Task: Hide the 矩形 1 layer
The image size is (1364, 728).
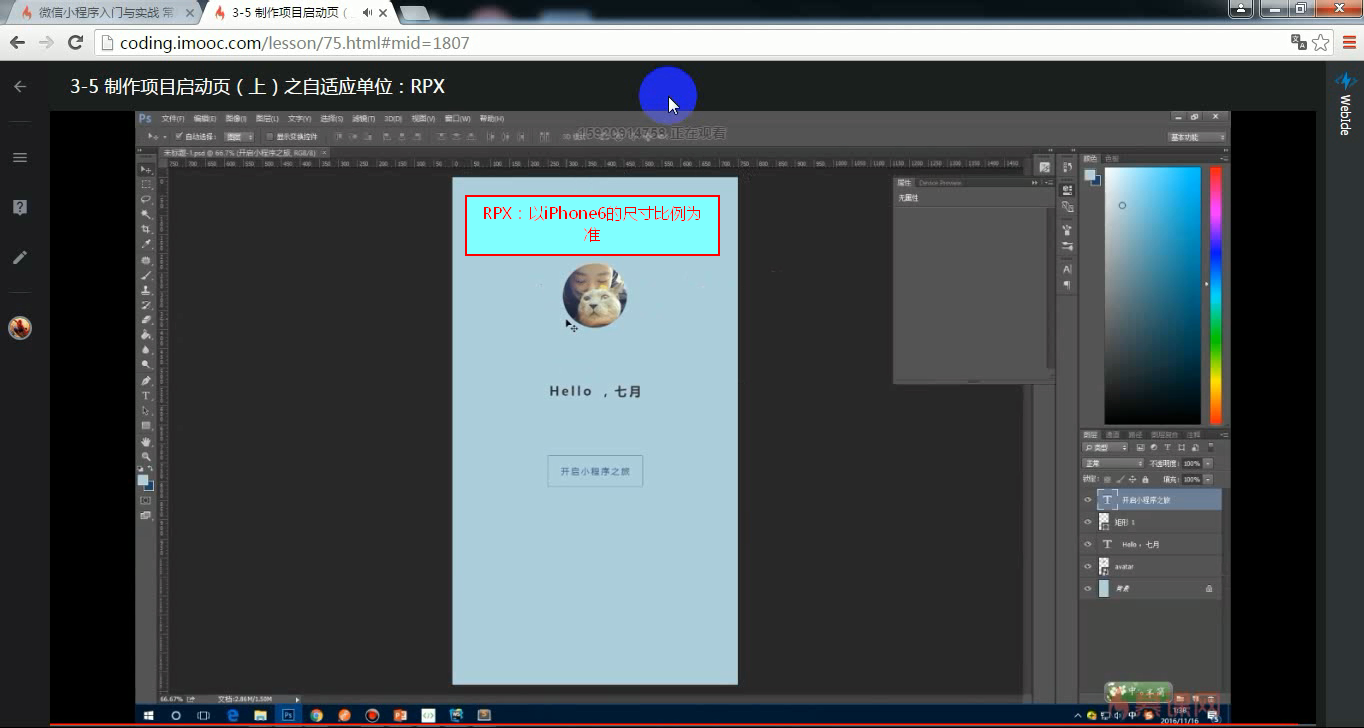Action: tap(1088, 522)
